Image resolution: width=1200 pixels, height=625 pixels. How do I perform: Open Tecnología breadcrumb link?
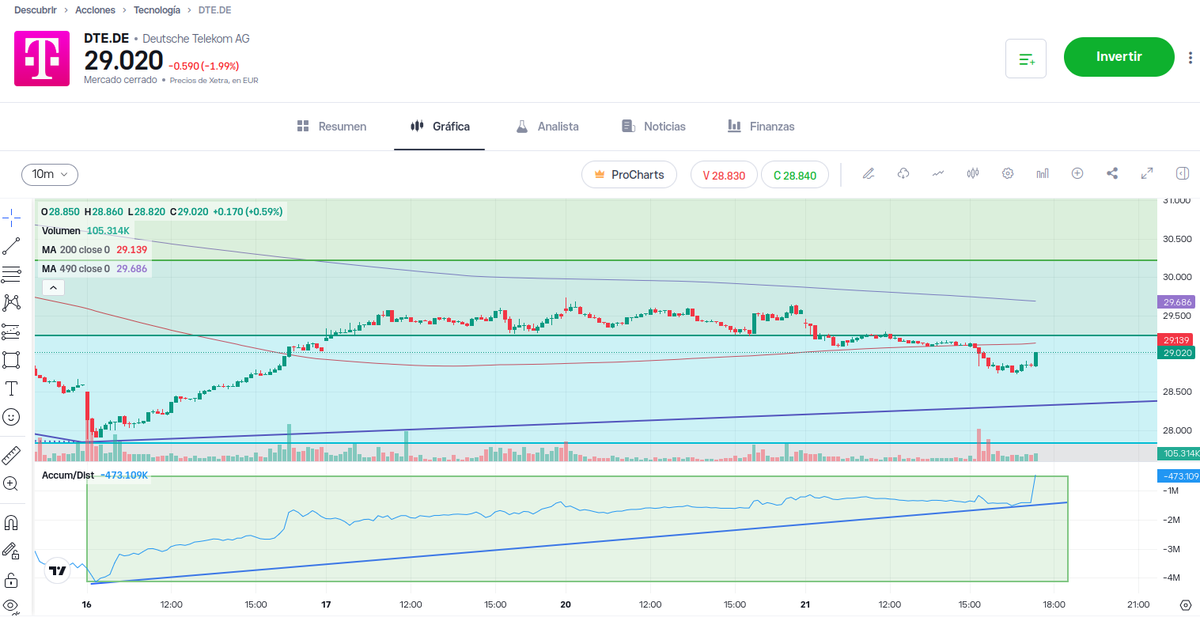[x=157, y=9]
